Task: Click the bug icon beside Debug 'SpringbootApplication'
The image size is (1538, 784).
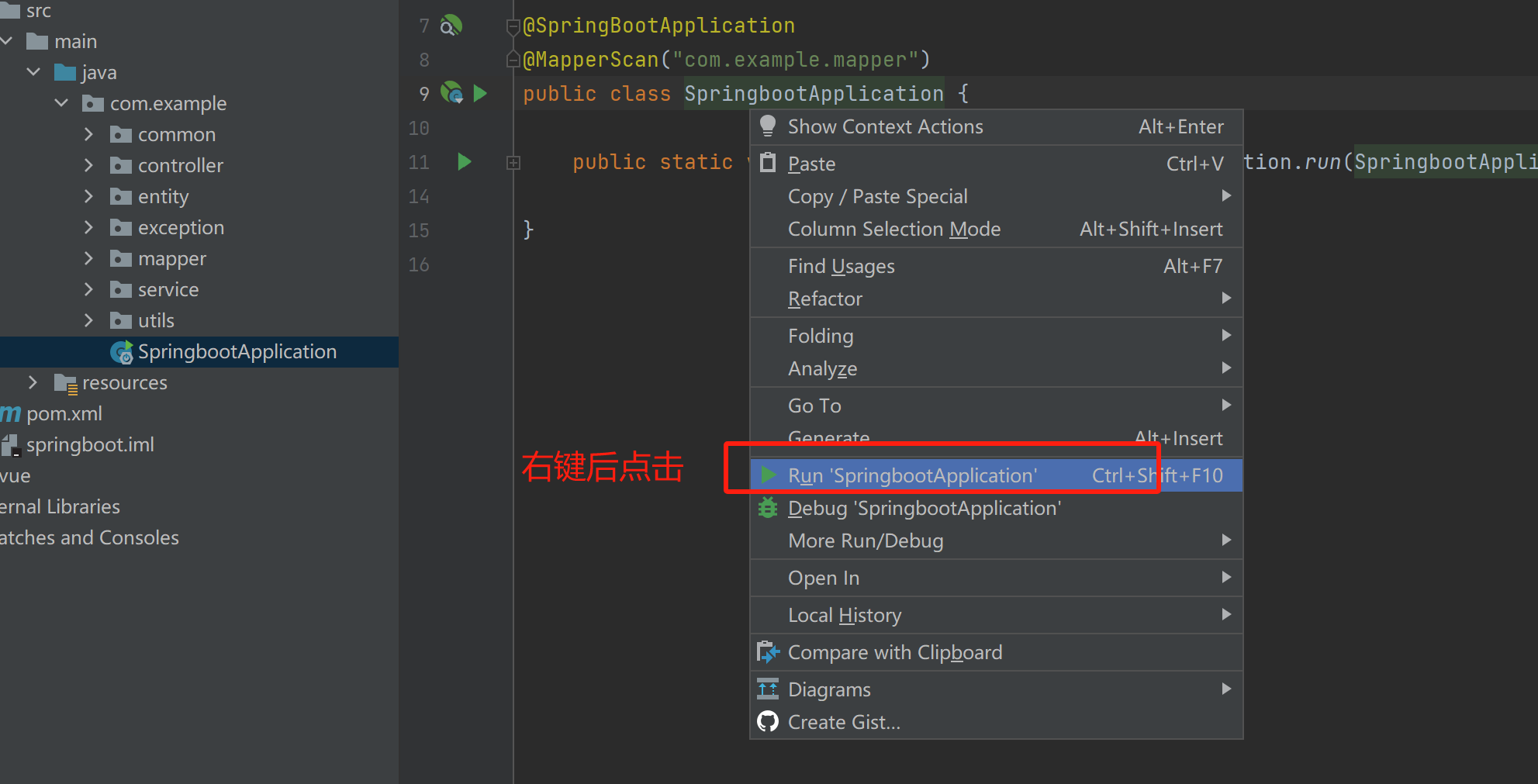Action: (768, 508)
